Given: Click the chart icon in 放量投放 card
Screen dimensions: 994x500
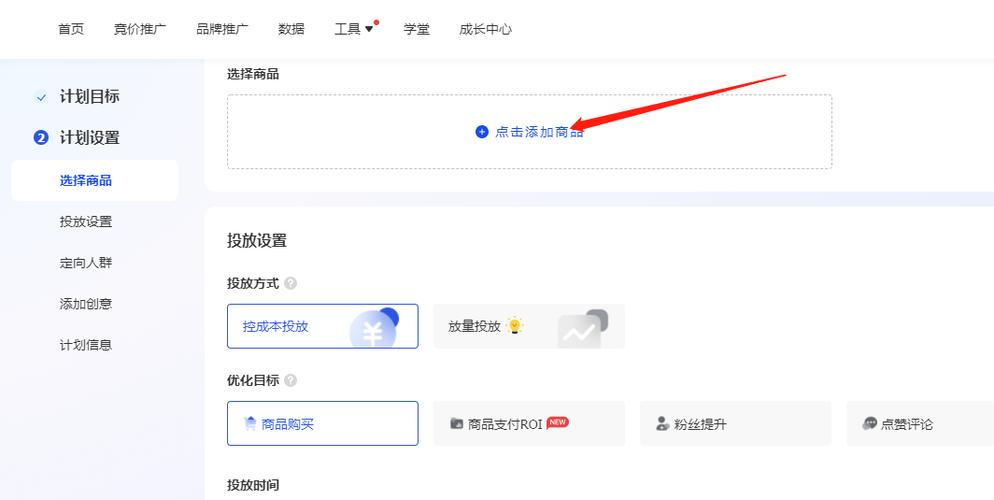Looking at the screenshot, I should [x=583, y=328].
